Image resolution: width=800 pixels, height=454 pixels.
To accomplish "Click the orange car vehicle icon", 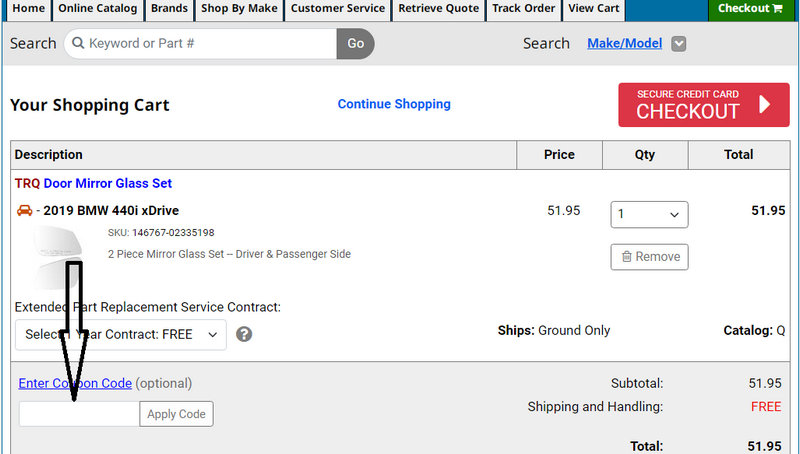I will (x=25, y=211).
